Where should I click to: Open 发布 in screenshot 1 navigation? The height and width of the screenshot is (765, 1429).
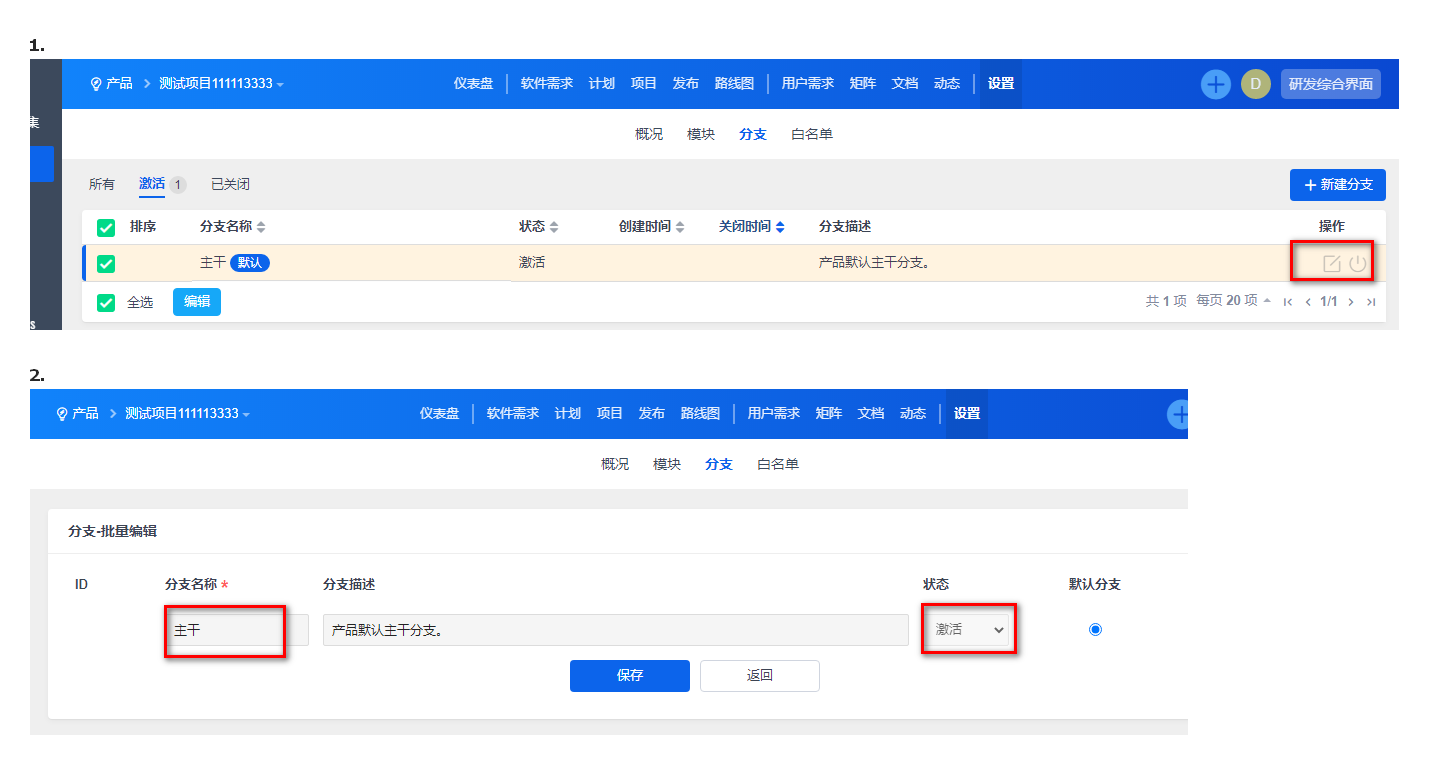tap(686, 84)
